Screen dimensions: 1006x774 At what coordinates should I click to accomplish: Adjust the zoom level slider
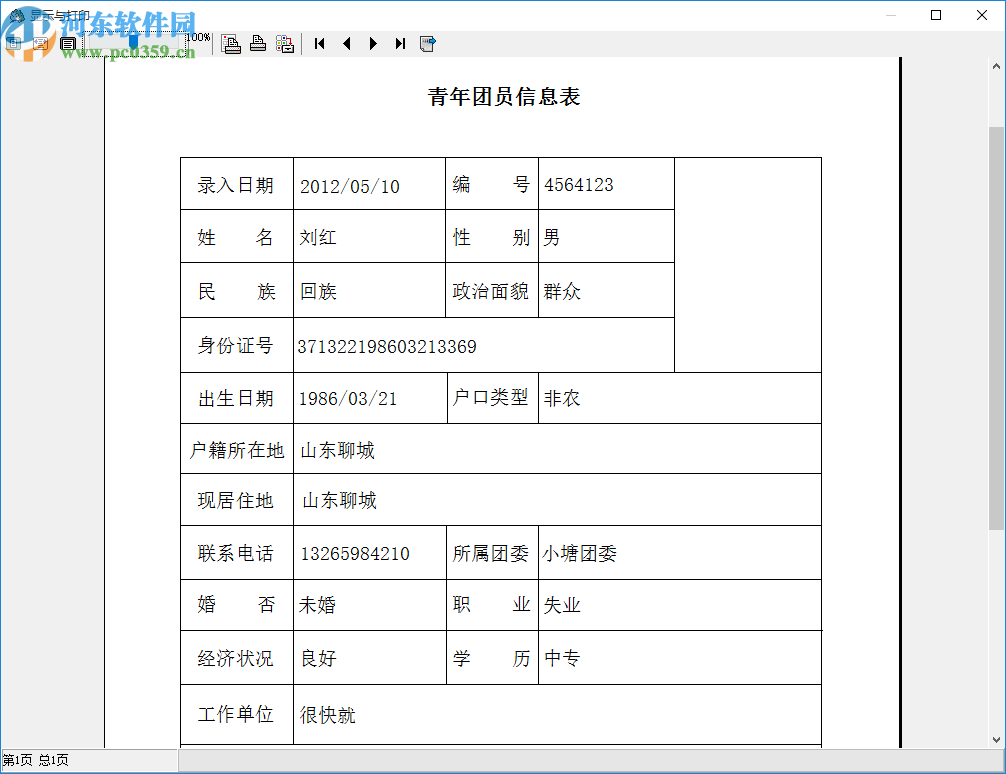click(x=131, y=40)
